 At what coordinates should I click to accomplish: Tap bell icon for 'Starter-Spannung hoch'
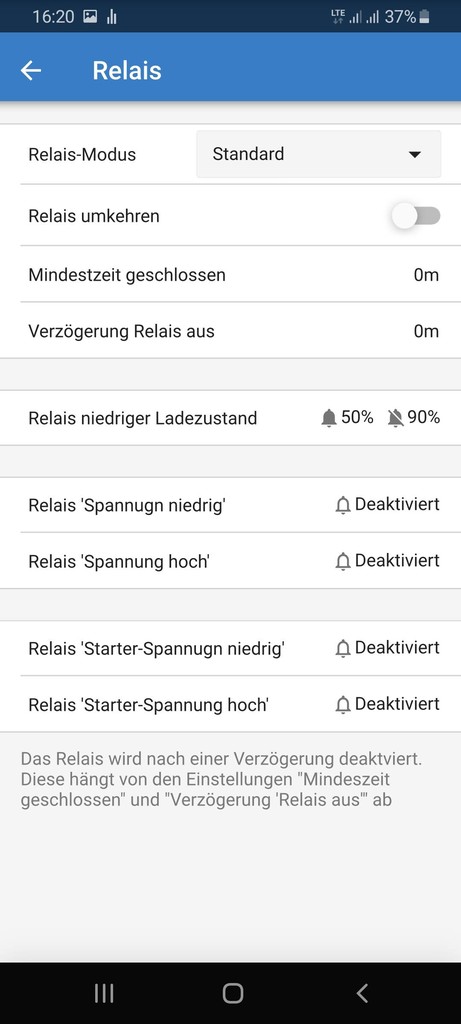point(343,705)
